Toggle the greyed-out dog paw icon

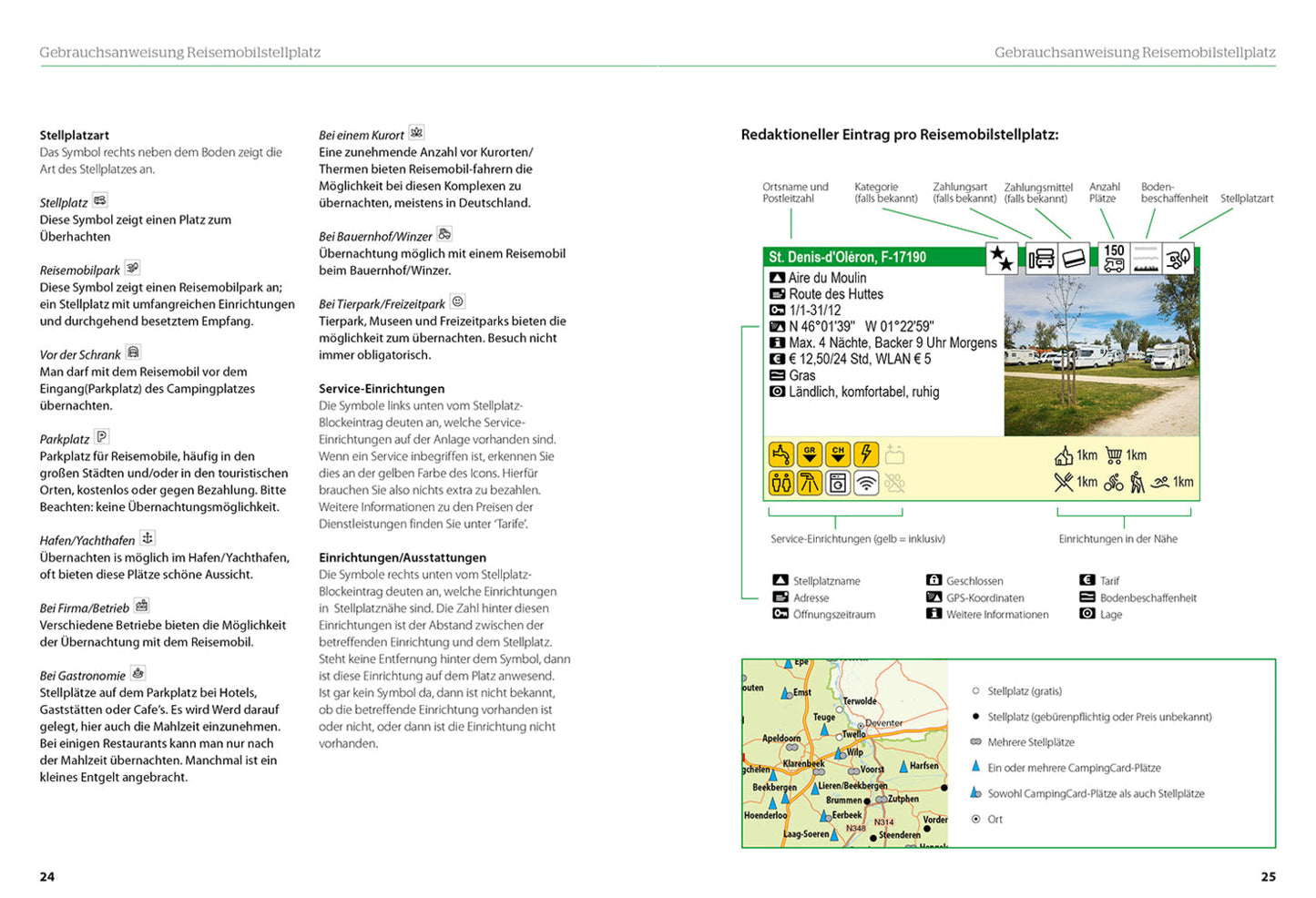point(895,483)
